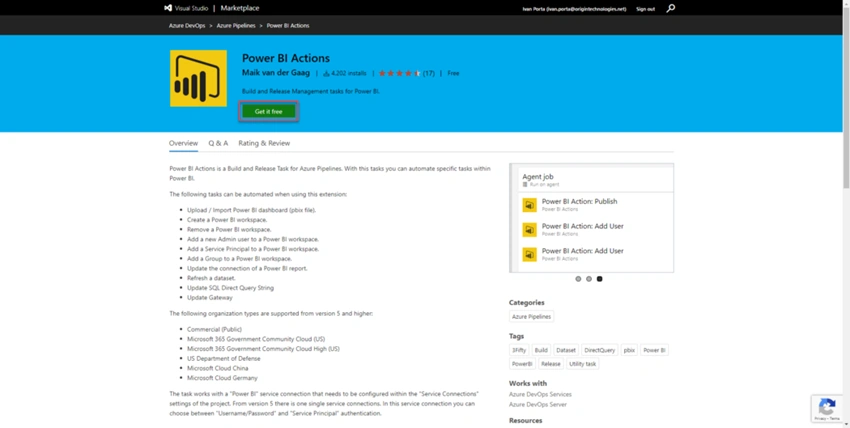Select the first screenshot carousel dot
The height and width of the screenshot is (428, 850).
[x=578, y=279]
